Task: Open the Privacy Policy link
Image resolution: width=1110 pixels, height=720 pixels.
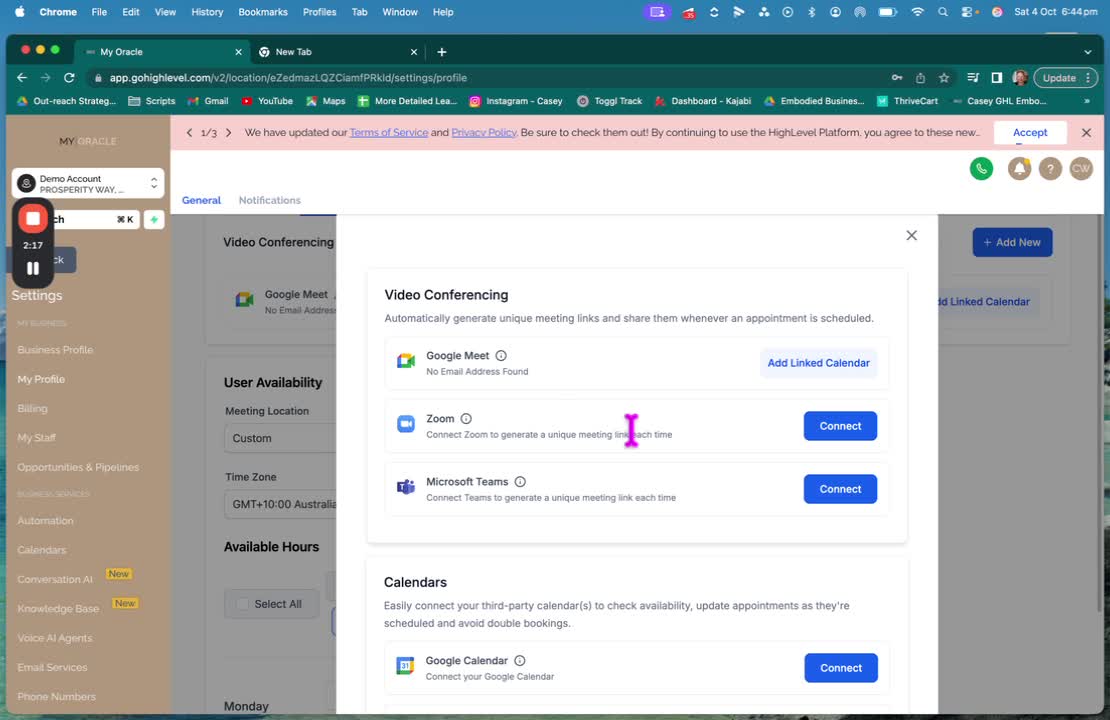Action: coord(484,132)
